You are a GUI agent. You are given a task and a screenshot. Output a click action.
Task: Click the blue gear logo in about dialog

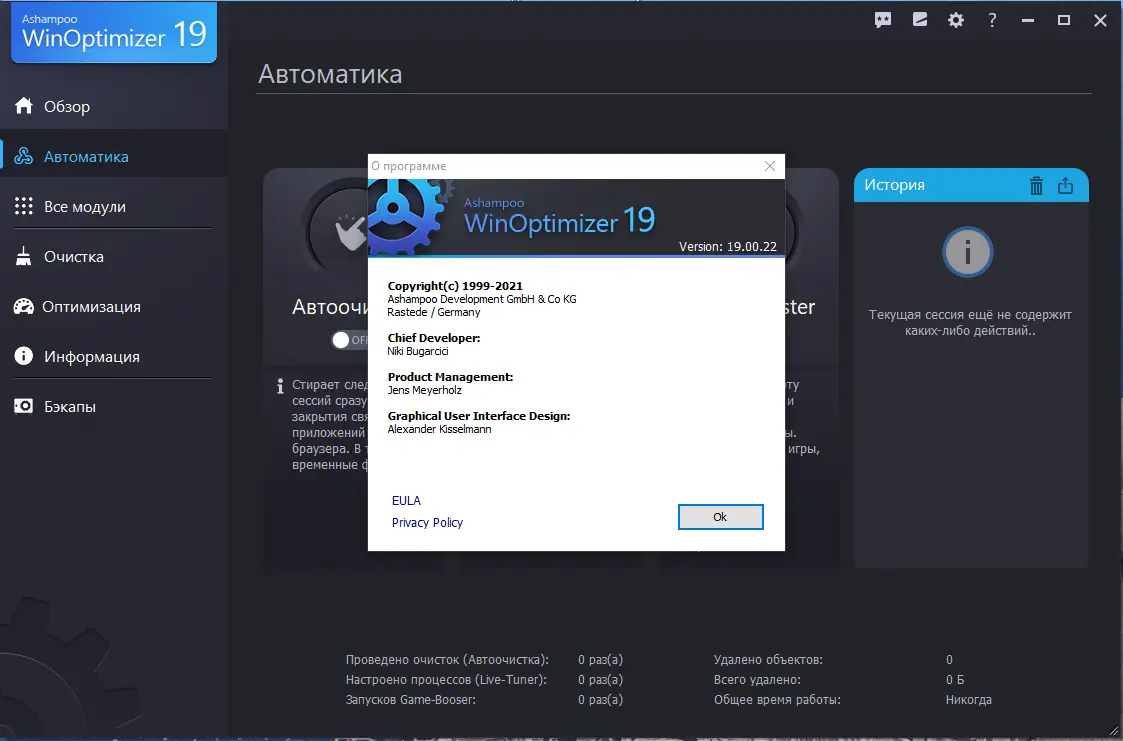409,215
